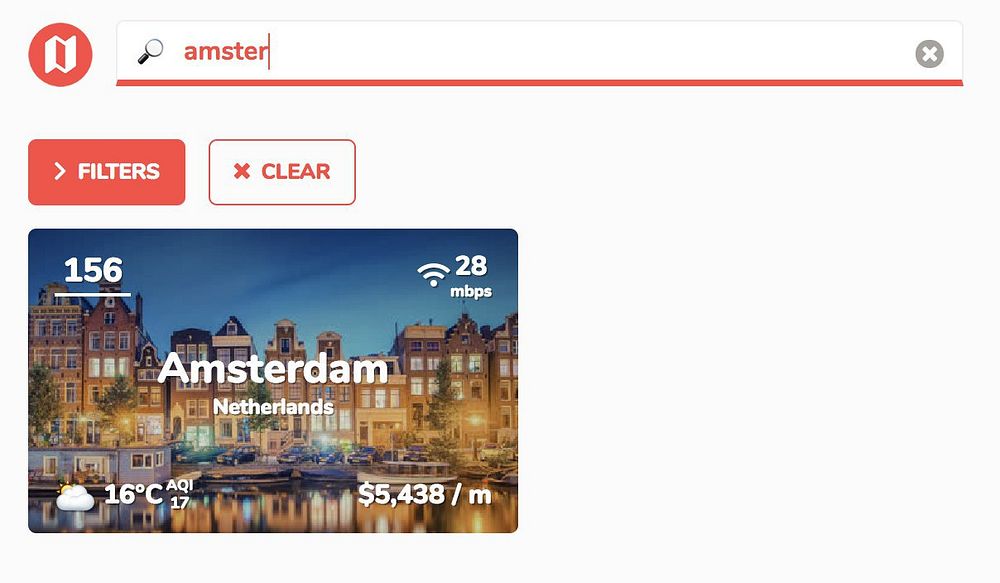This screenshot has width=1000, height=583.
Task: Click the rank number 156
Action: point(93,270)
